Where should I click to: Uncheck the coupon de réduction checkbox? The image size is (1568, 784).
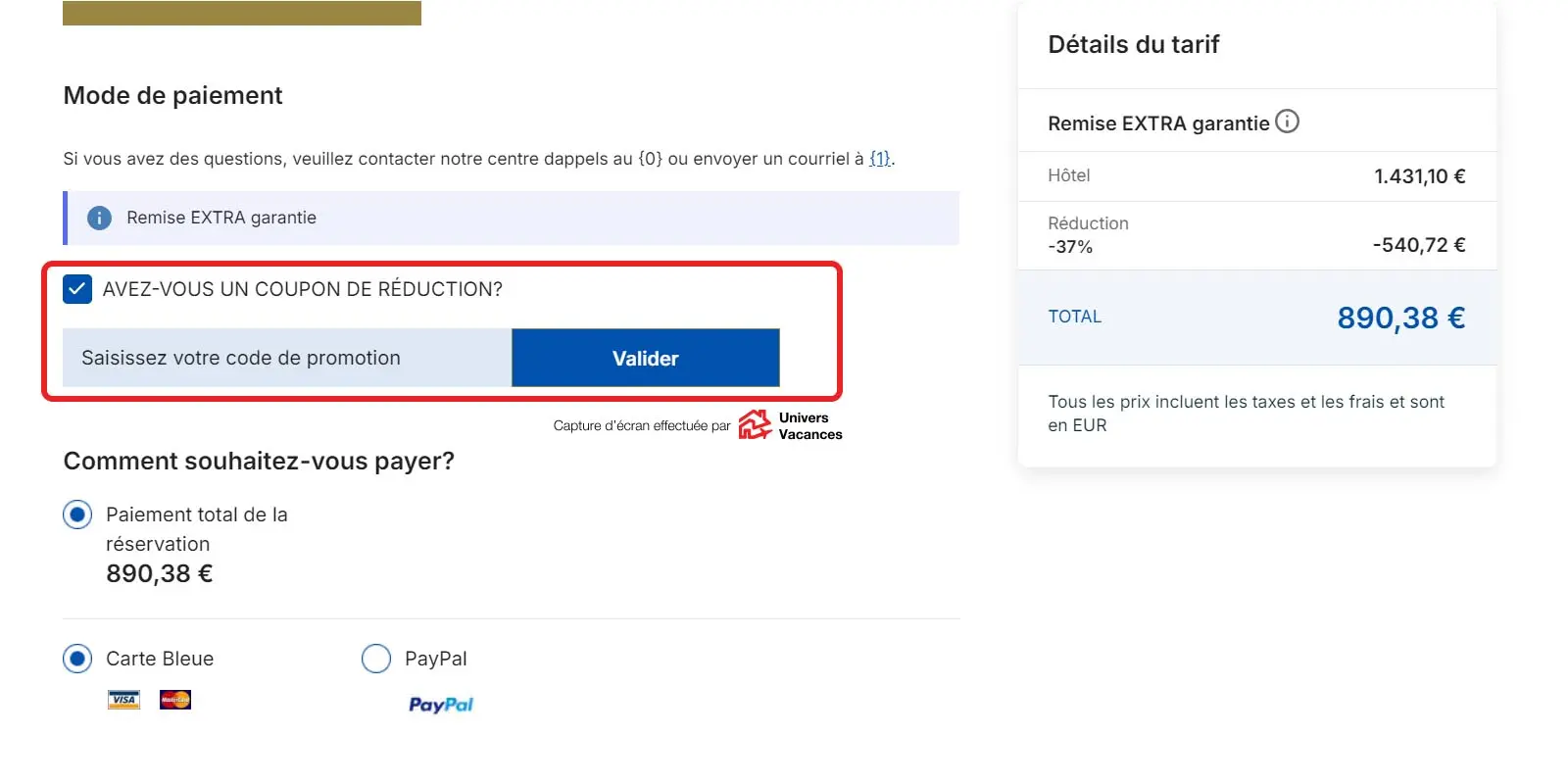(x=77, y=289)
